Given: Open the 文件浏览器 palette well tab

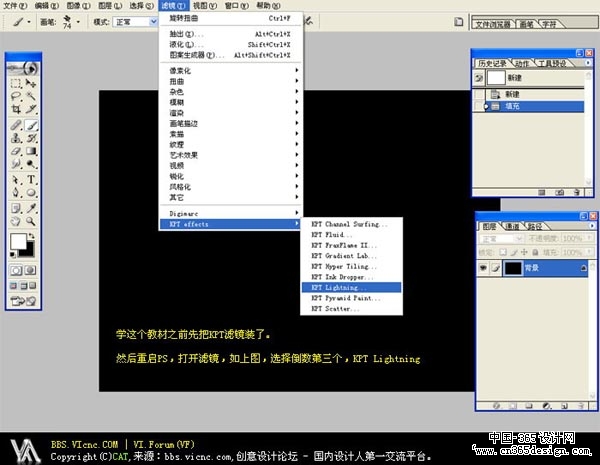Looking at the screenshot, I should point(493,24).
